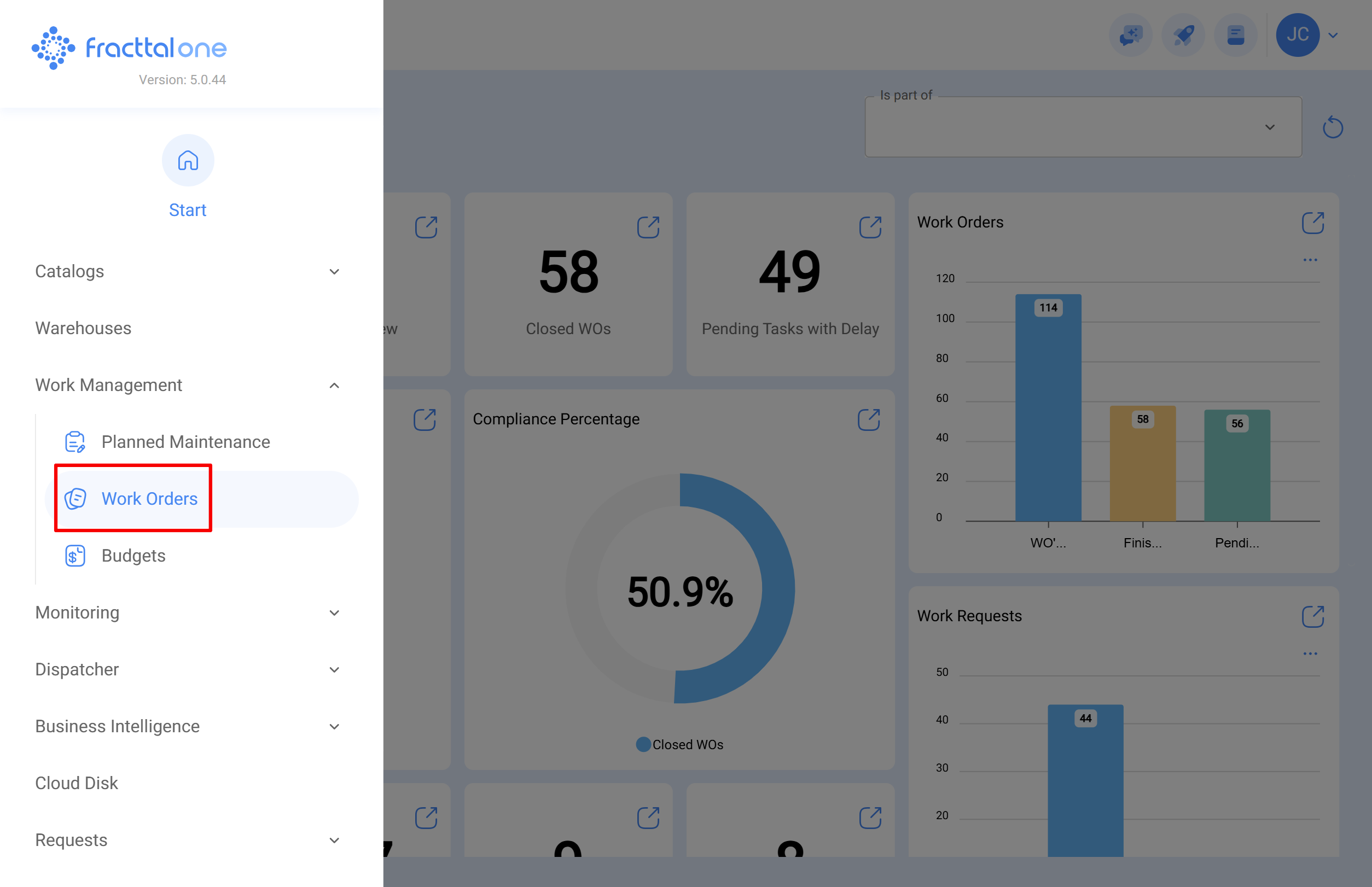
Task: Open the Planned Maintenance icon entry
Action: 75,442
